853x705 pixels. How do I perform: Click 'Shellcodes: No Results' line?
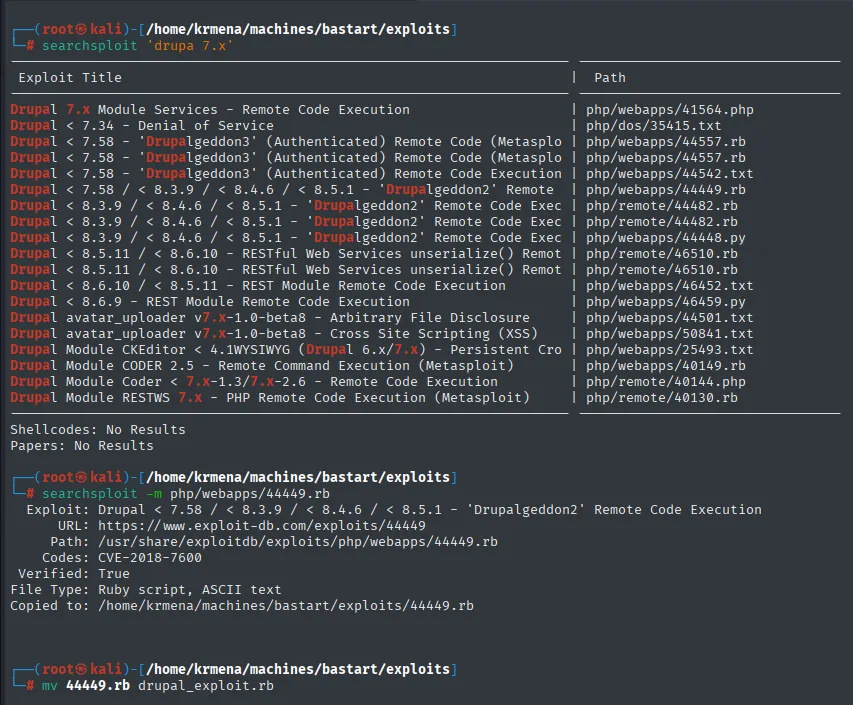(x=98, y=430)
